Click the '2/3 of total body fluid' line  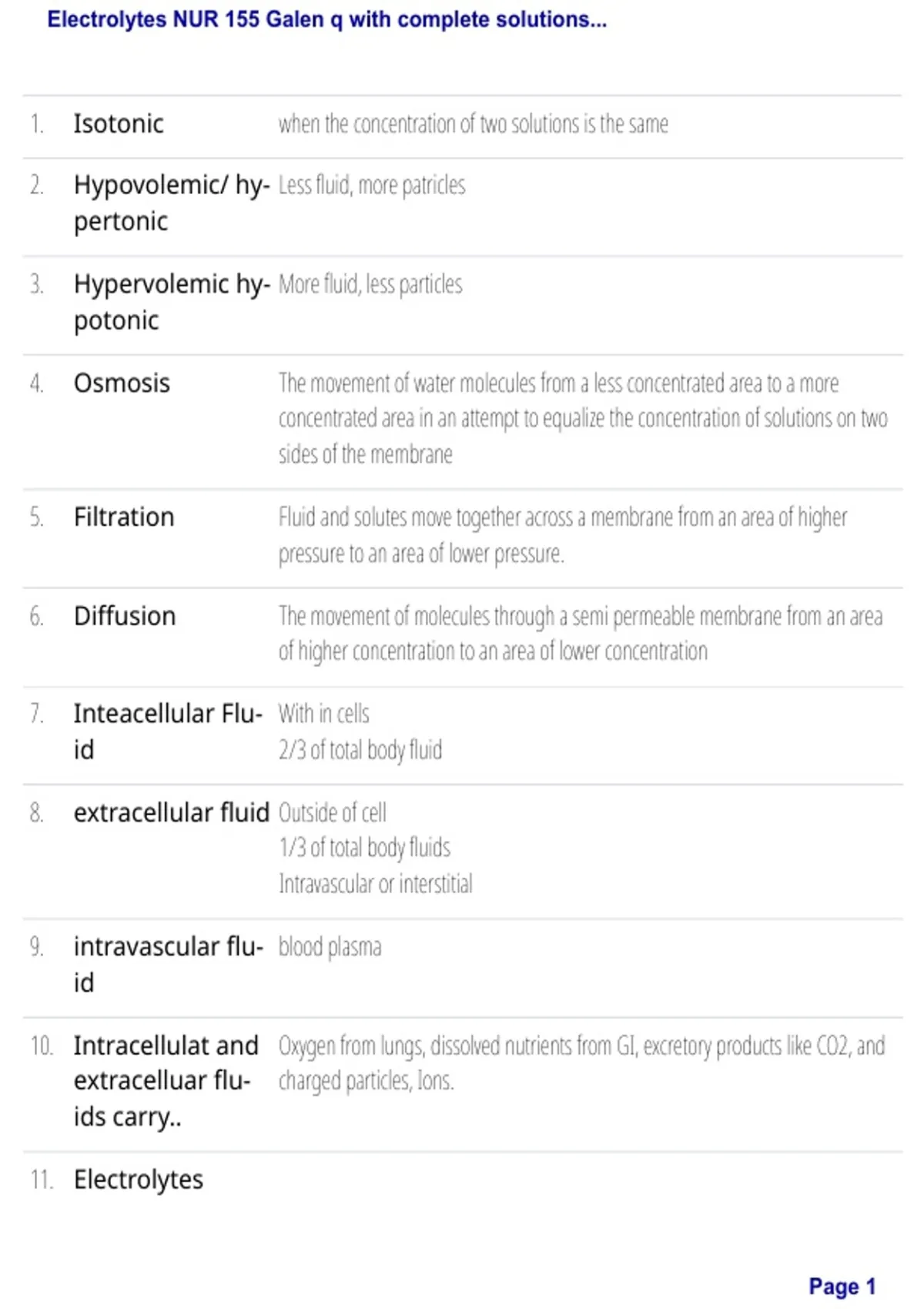[360, 750]
